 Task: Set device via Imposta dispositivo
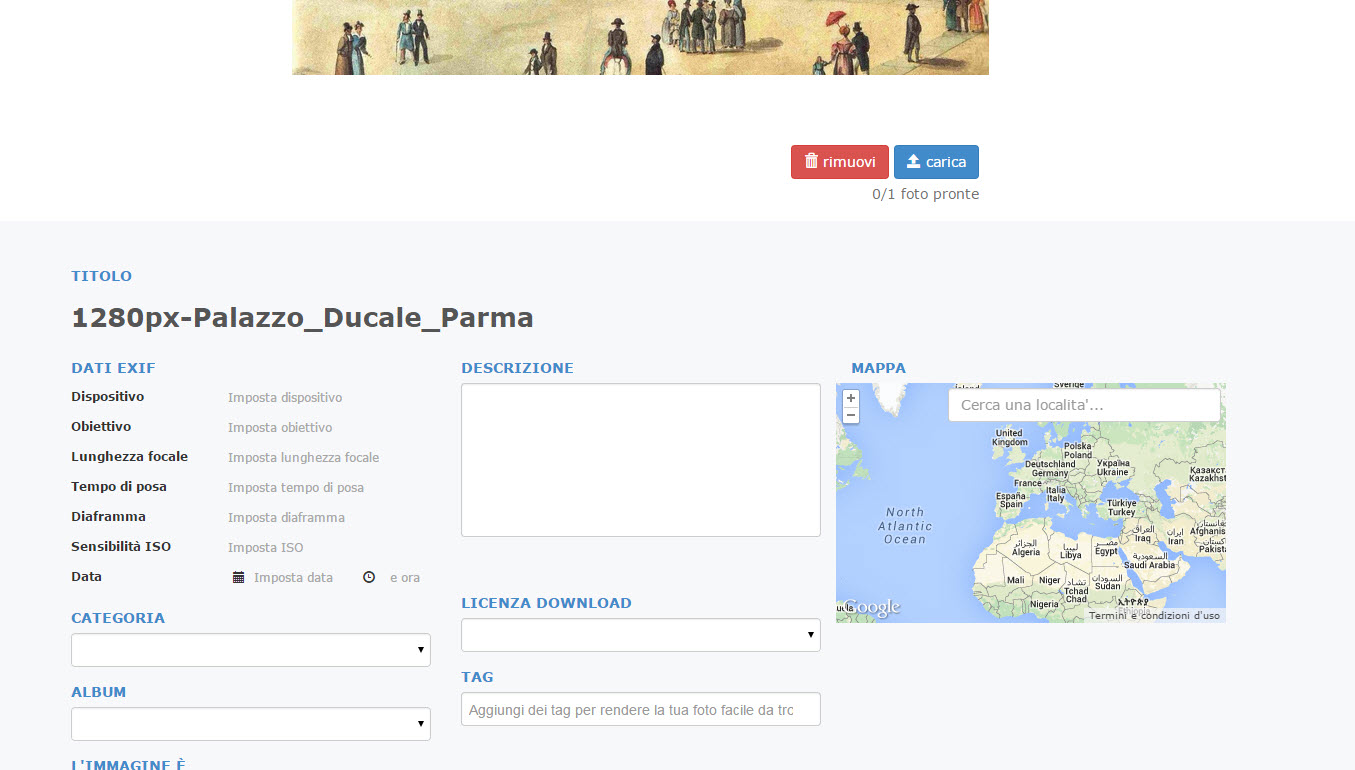pos(285,398)
